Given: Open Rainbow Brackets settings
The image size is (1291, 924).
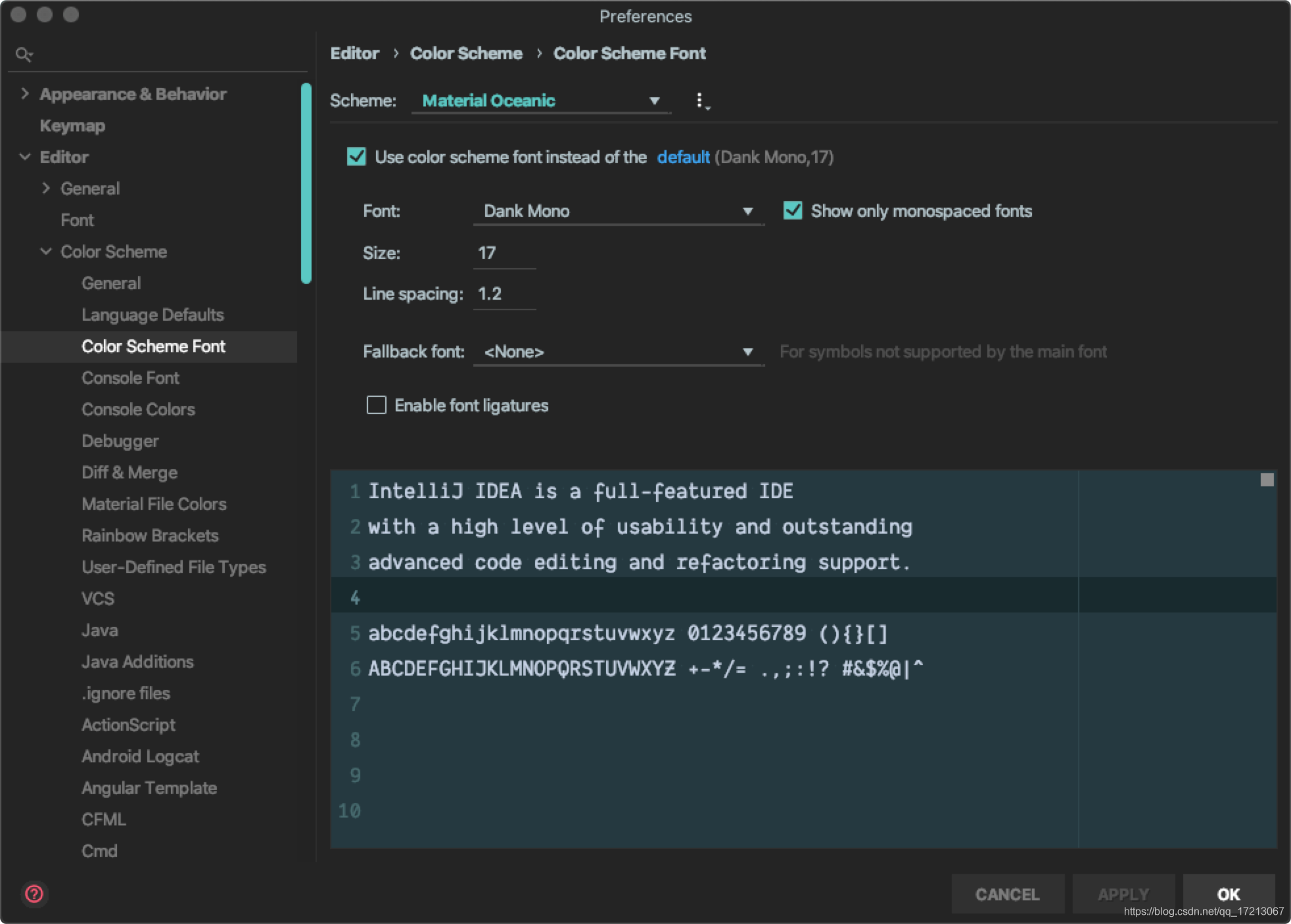Looking at the screenshot, I should (x=150, y=536).
